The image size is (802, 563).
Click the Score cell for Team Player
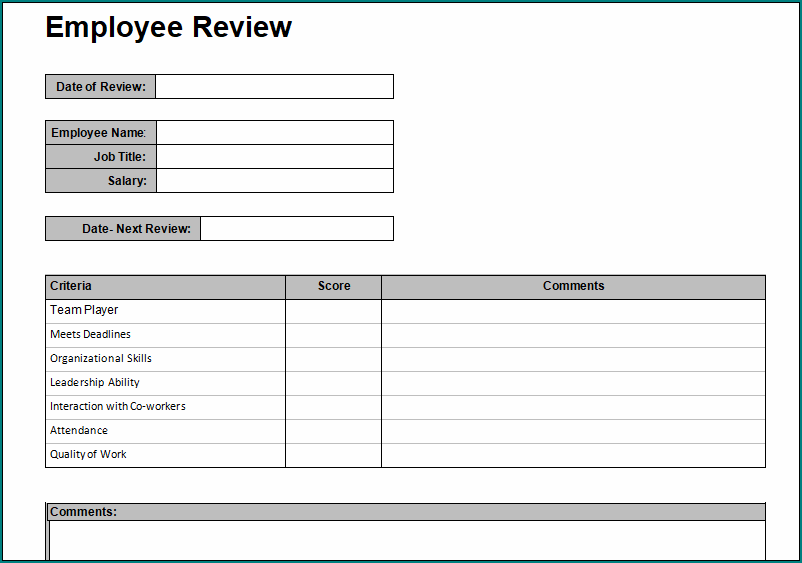333,311
